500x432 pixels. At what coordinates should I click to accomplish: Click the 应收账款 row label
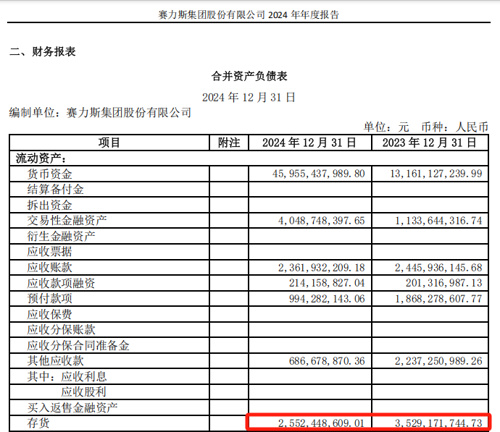49,267
